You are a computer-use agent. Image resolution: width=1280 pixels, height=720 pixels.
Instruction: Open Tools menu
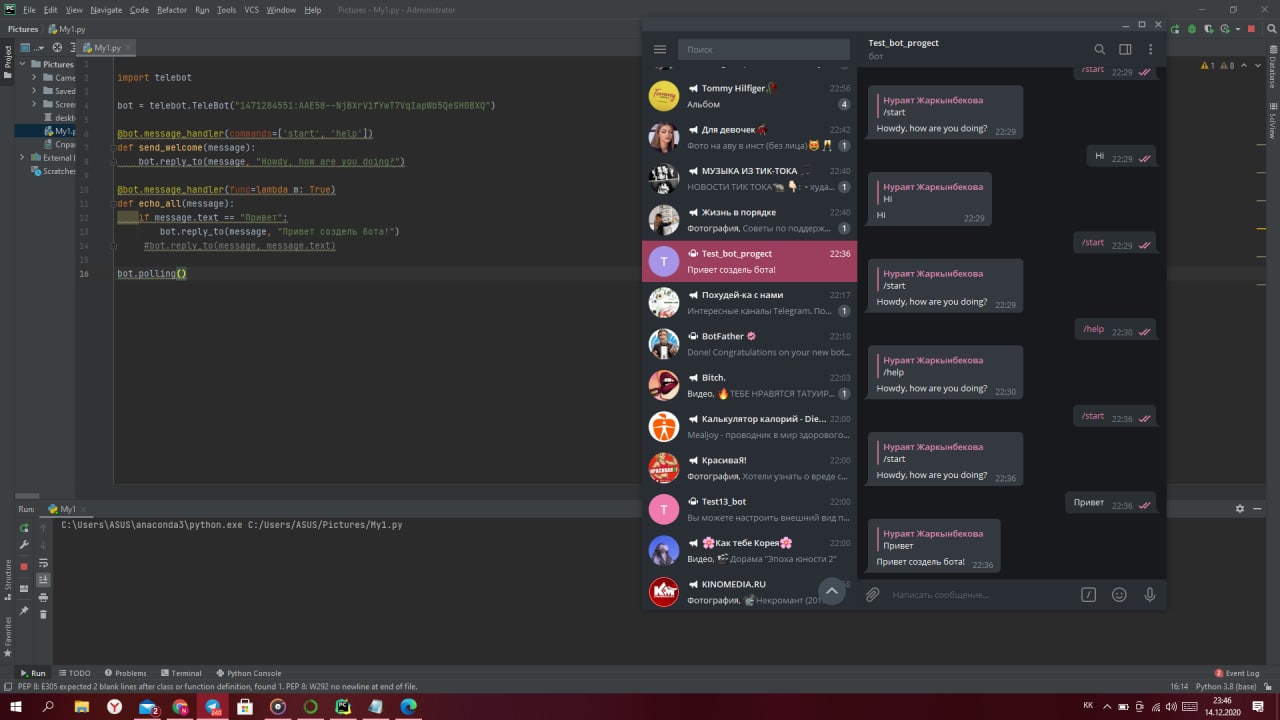click(x=227, y=10)
